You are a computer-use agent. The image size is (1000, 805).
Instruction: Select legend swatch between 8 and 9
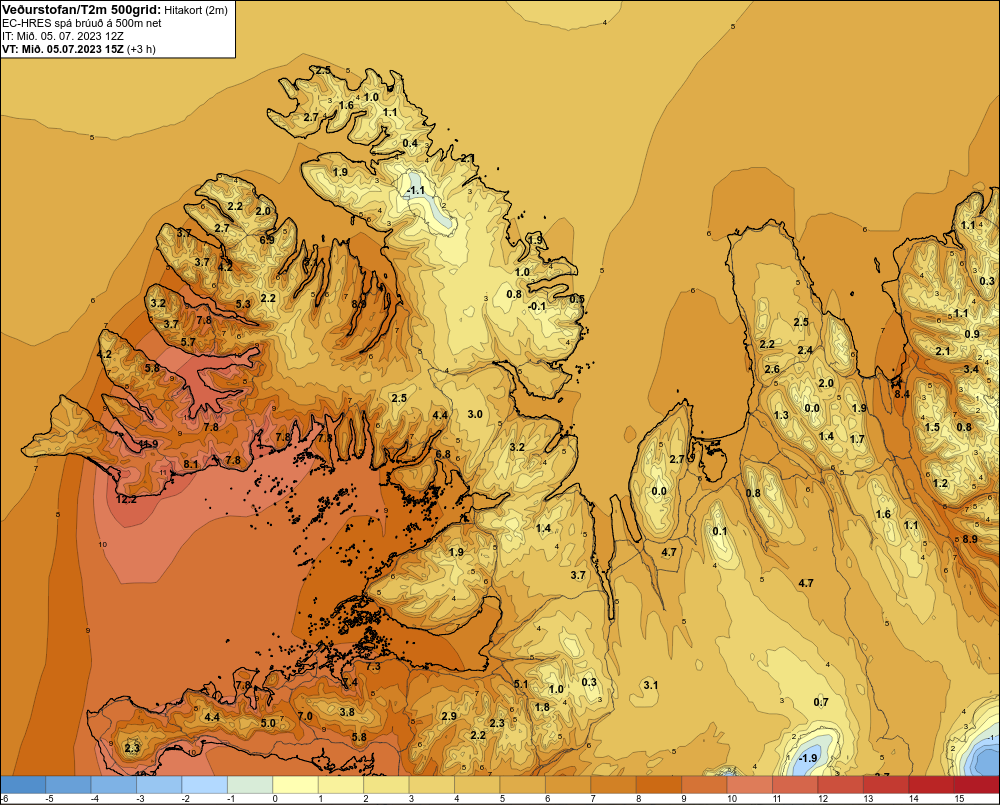coord(659,785)
